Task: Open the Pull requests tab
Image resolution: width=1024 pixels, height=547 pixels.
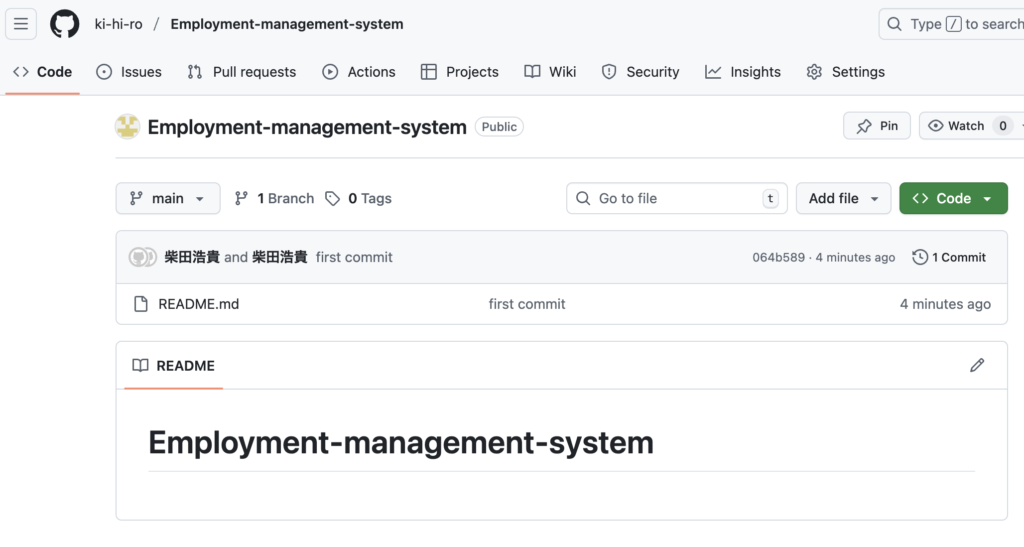Action: [x=242, y=72]
